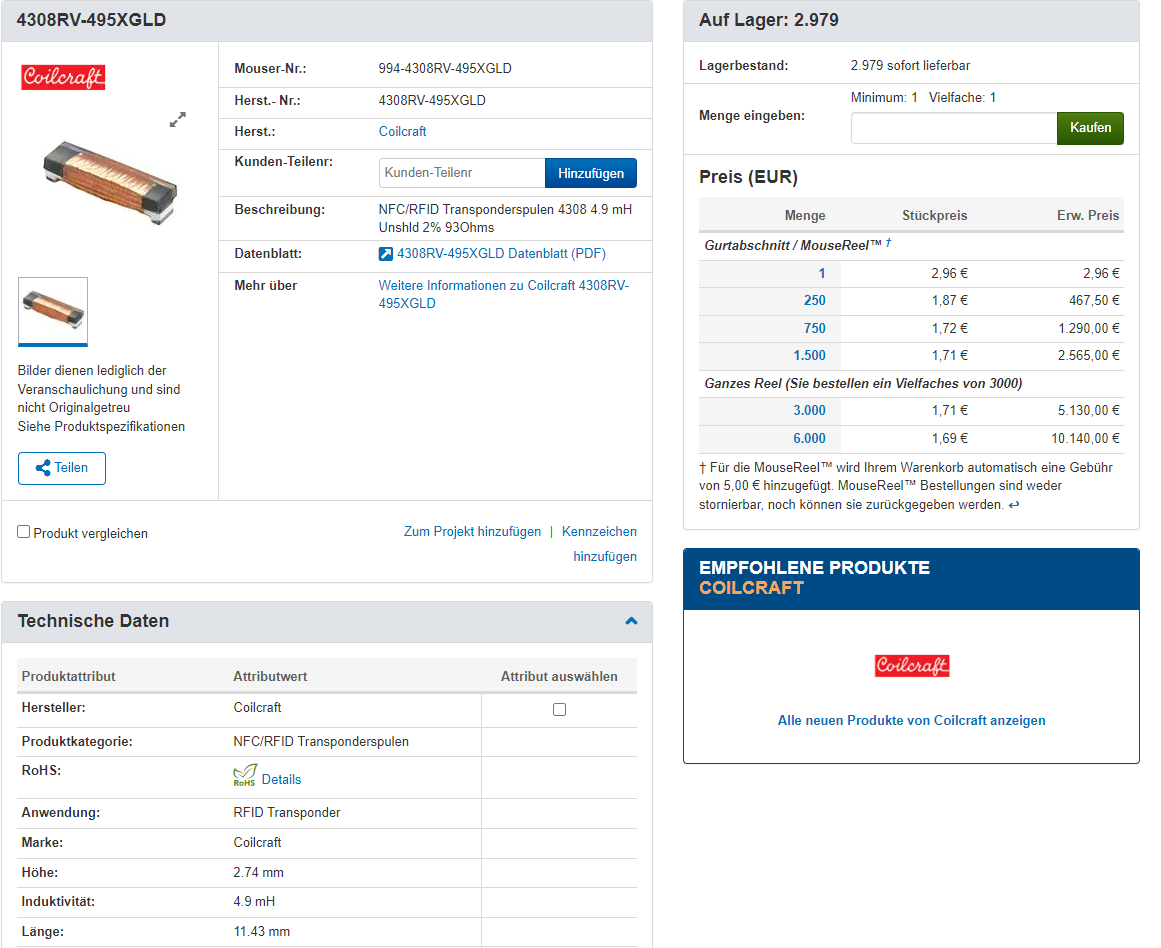Click the external-link icon before the Datenblatt
The height and width of the screenshot is (948, 1161).
coord(386,254)
